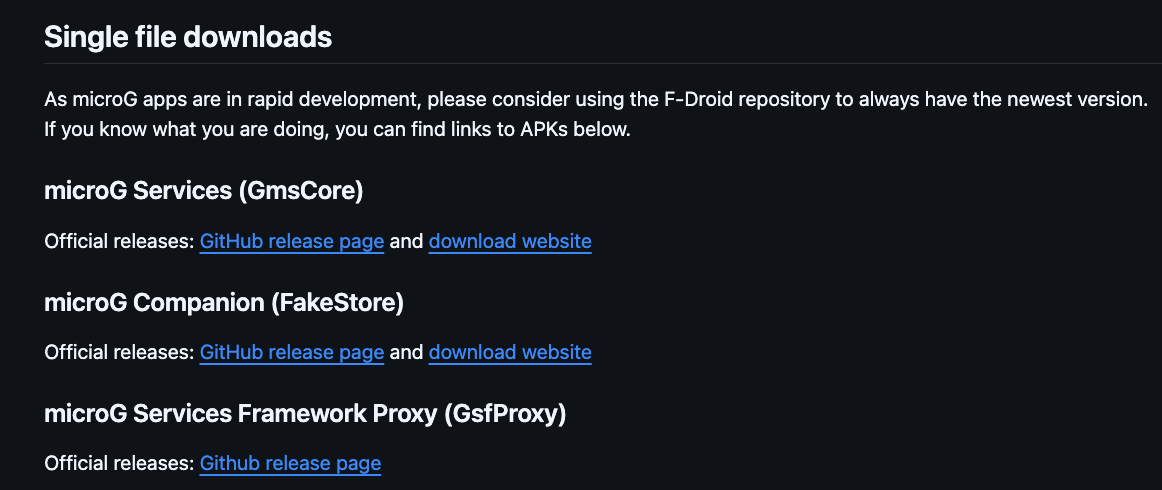
Task: Click "microG Services Framework Proxy (GsfProxy)" heading
Action: 305,412
